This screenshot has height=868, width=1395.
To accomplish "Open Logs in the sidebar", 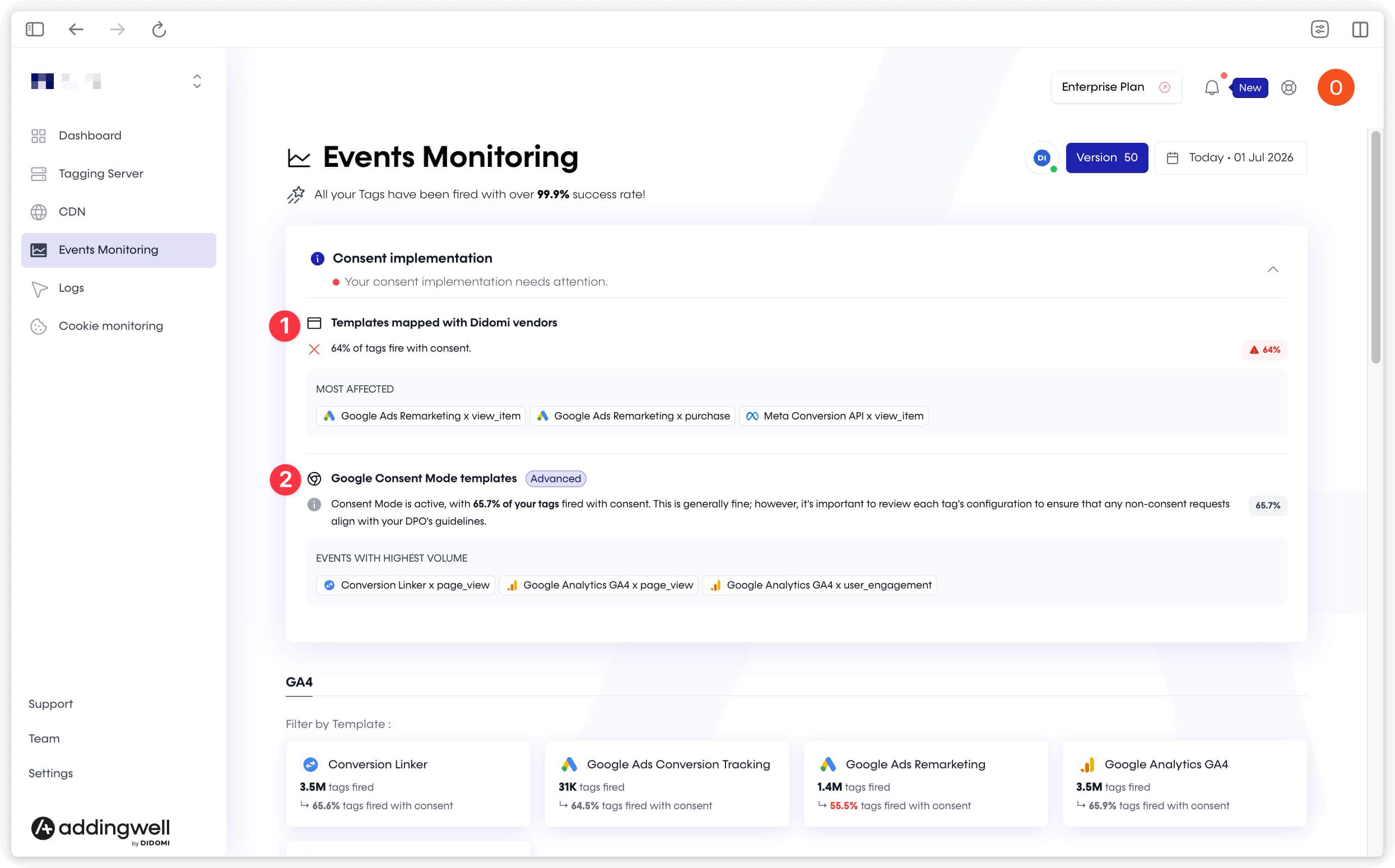I will (118, 288).
